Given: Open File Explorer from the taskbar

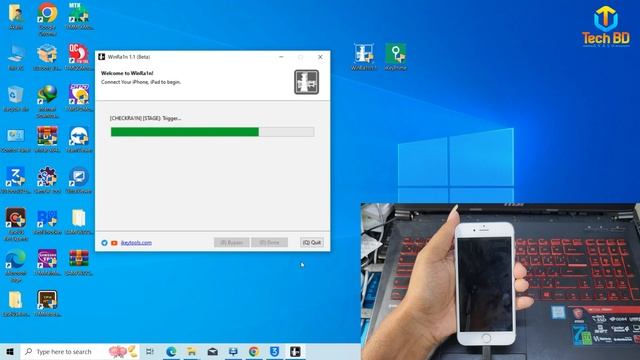Looking at the screenshot, I should click(x=191, y=351).
